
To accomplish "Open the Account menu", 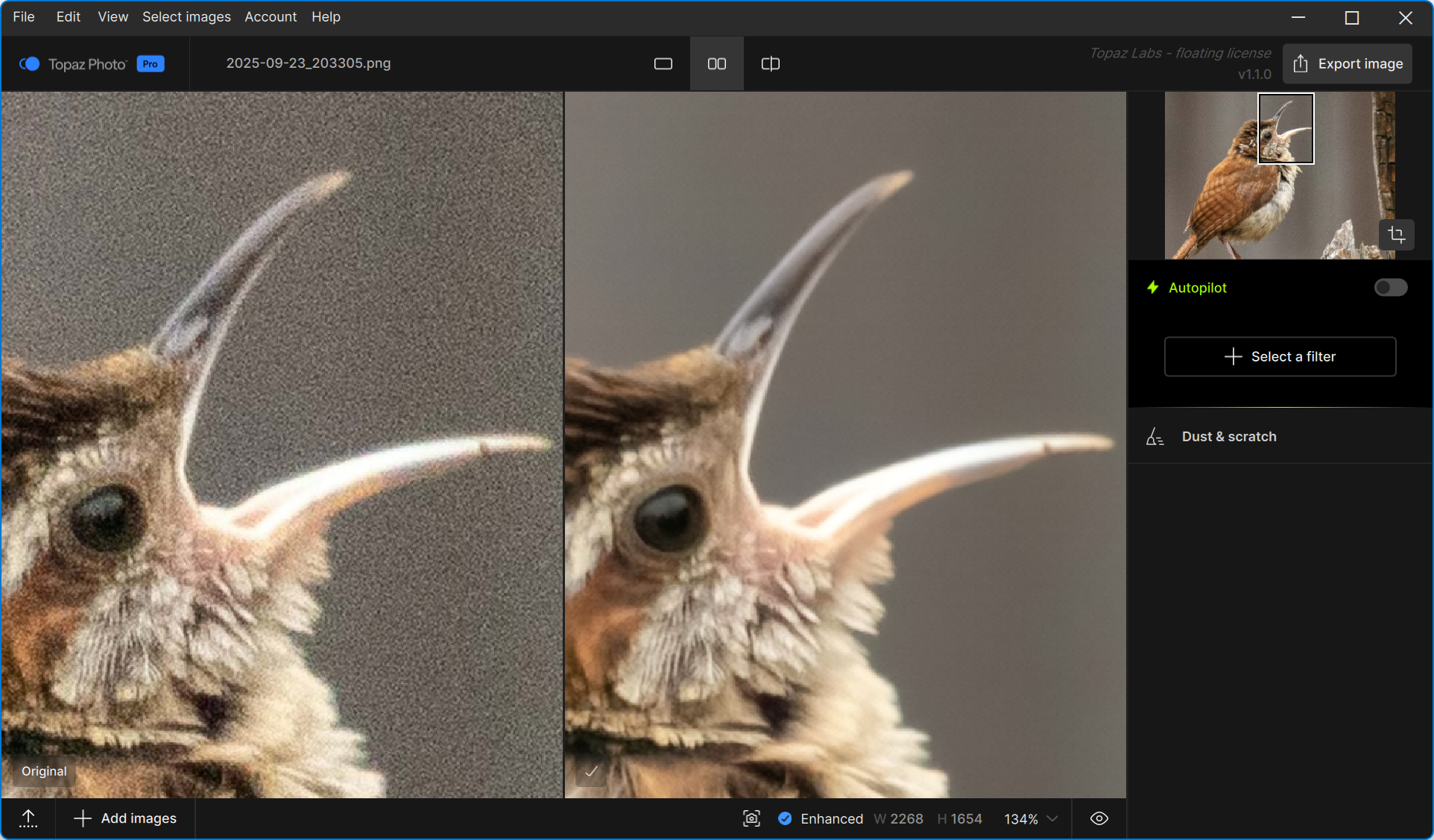I will point(271,16).
